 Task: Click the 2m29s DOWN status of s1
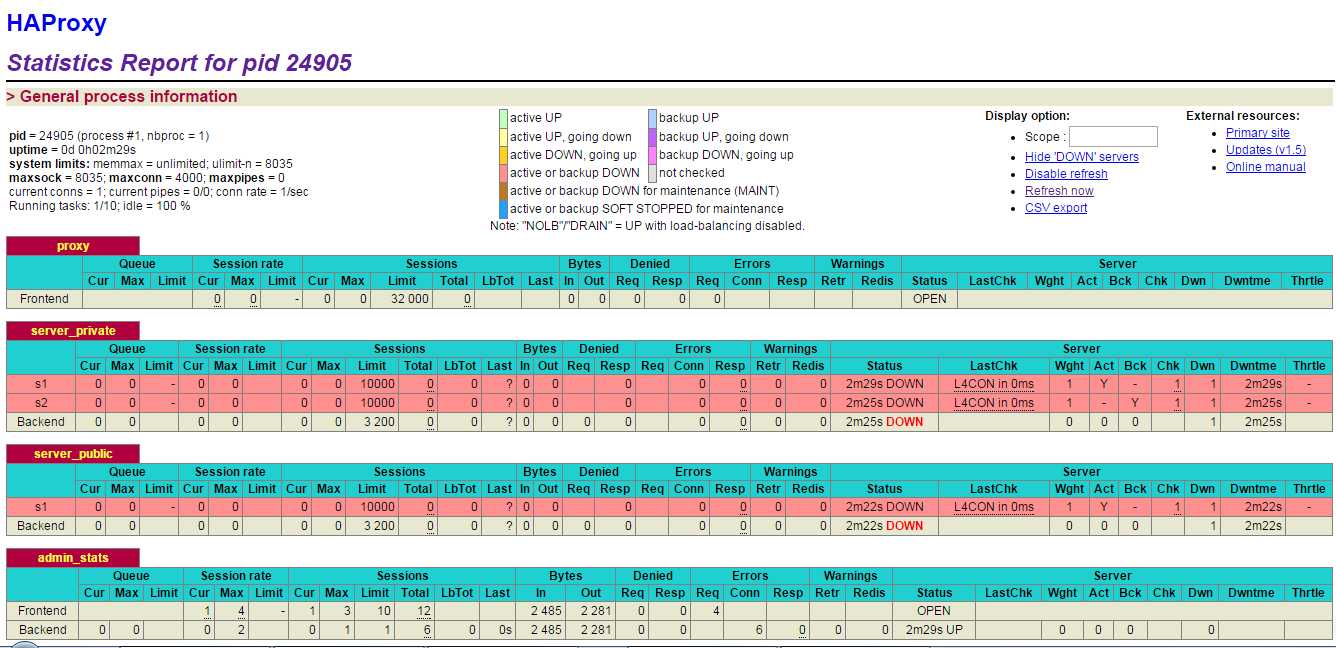[x=885, y=384]
